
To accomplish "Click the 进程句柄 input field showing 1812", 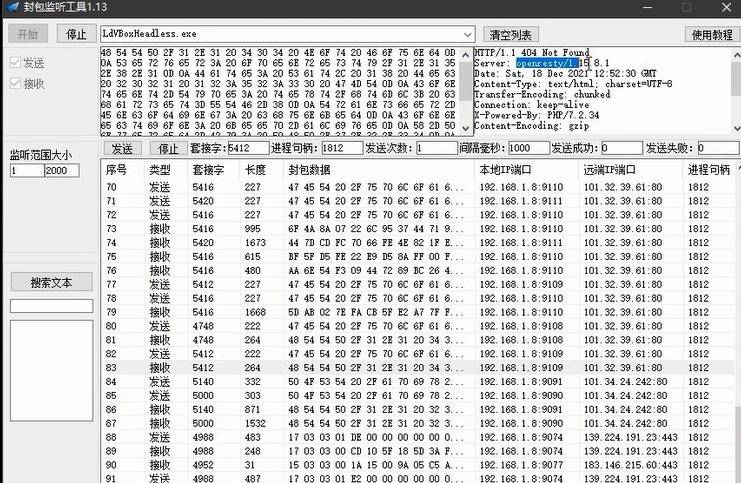I will pyautogui.click(x=342, y=148).
